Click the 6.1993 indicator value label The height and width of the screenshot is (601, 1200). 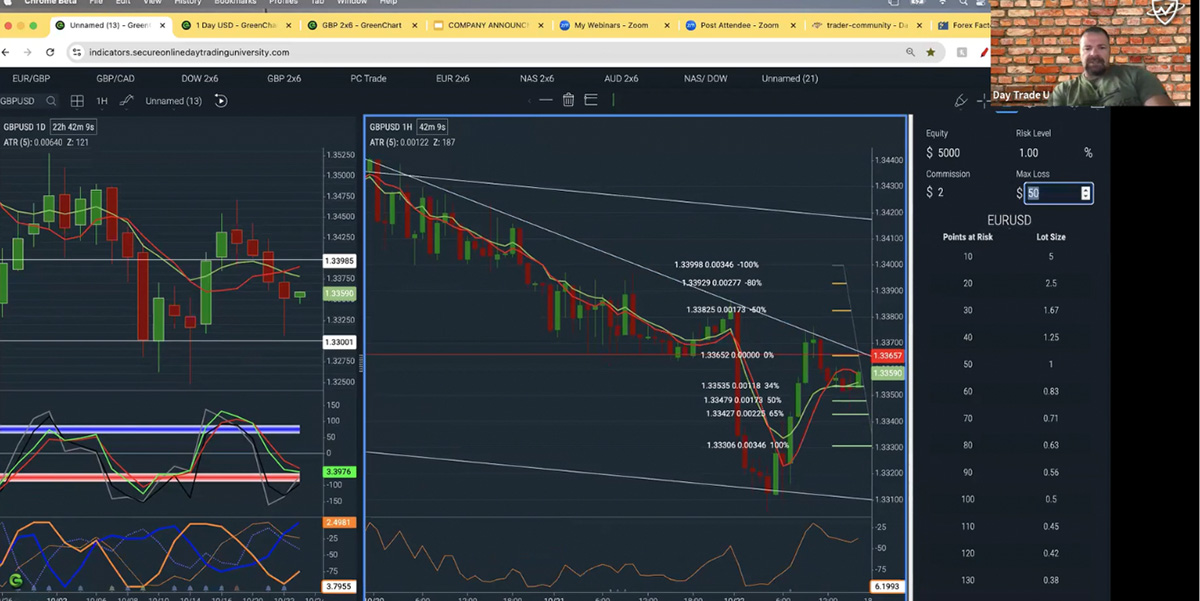[x=887, y=587]
